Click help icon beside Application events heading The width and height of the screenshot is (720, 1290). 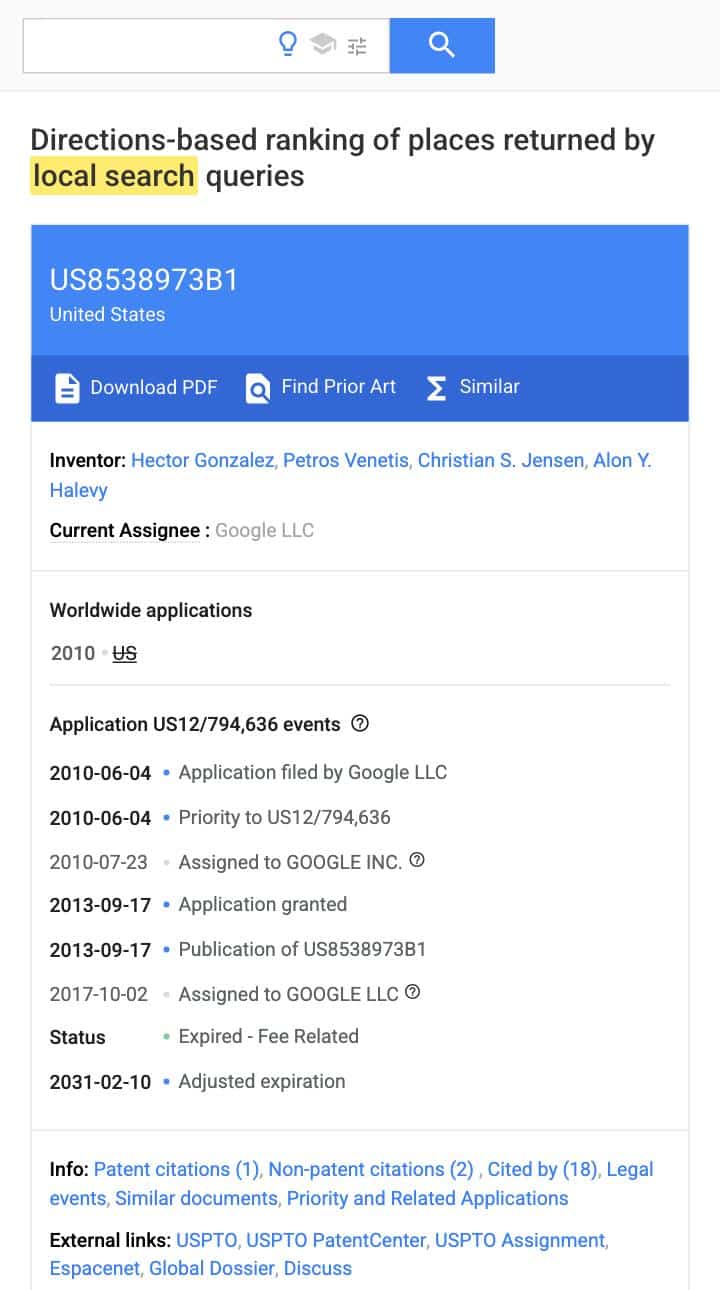click(x=360, y=723)
